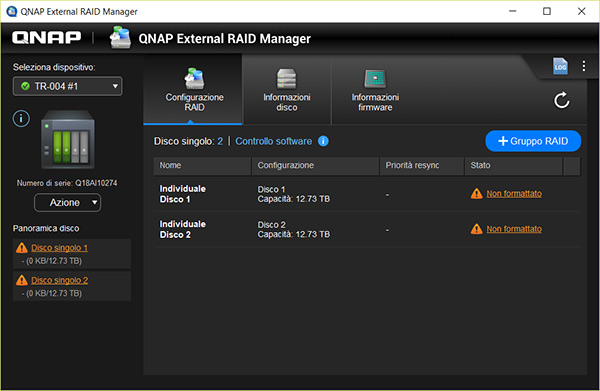Open the three-dot more options menu

[584, 66]
